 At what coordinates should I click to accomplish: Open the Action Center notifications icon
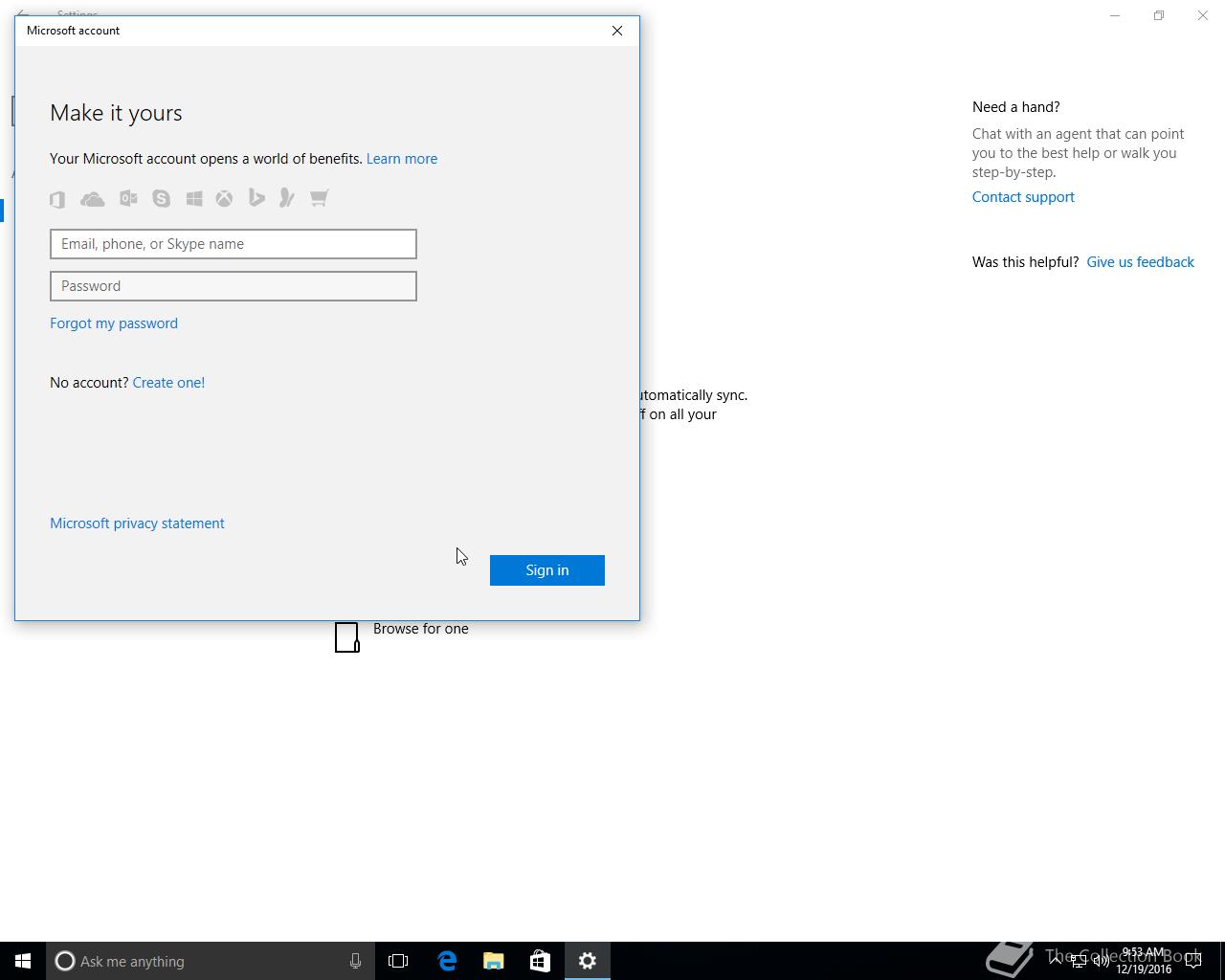[x=1193, y=961]
